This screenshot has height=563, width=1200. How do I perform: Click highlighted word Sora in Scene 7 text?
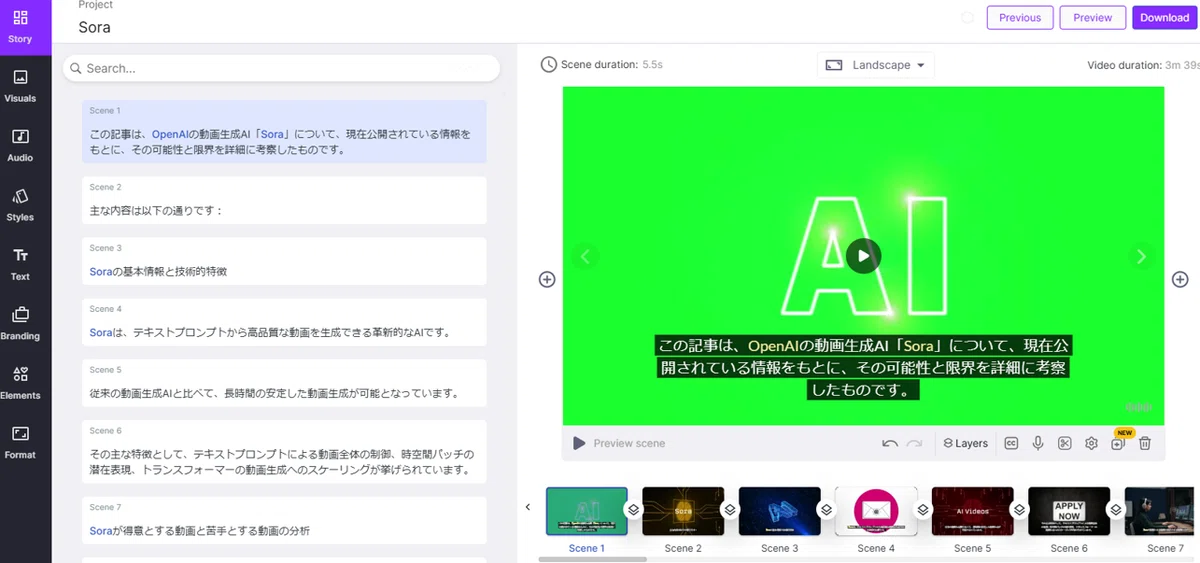click(x=100, y=531)
